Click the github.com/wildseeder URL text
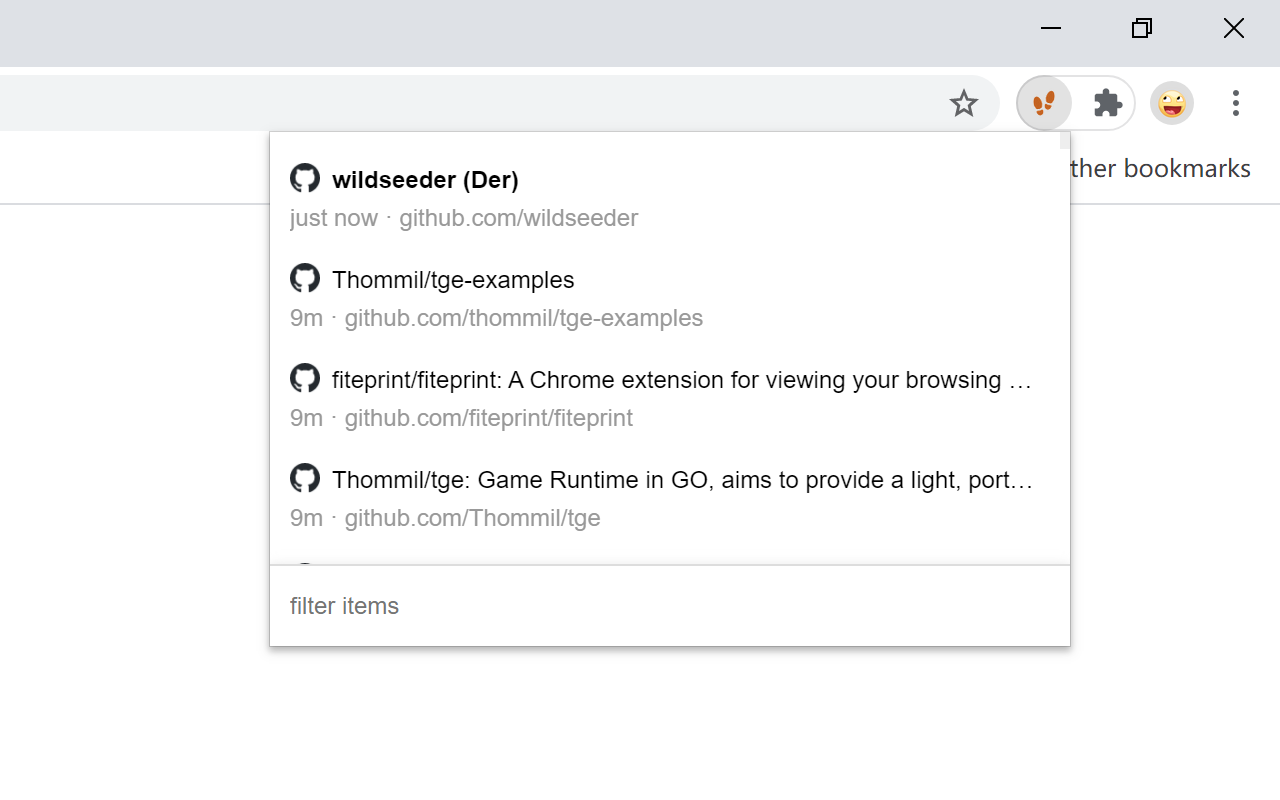Image resolution: width=1280 pixels, height=800 pixels. coord(518,218)
